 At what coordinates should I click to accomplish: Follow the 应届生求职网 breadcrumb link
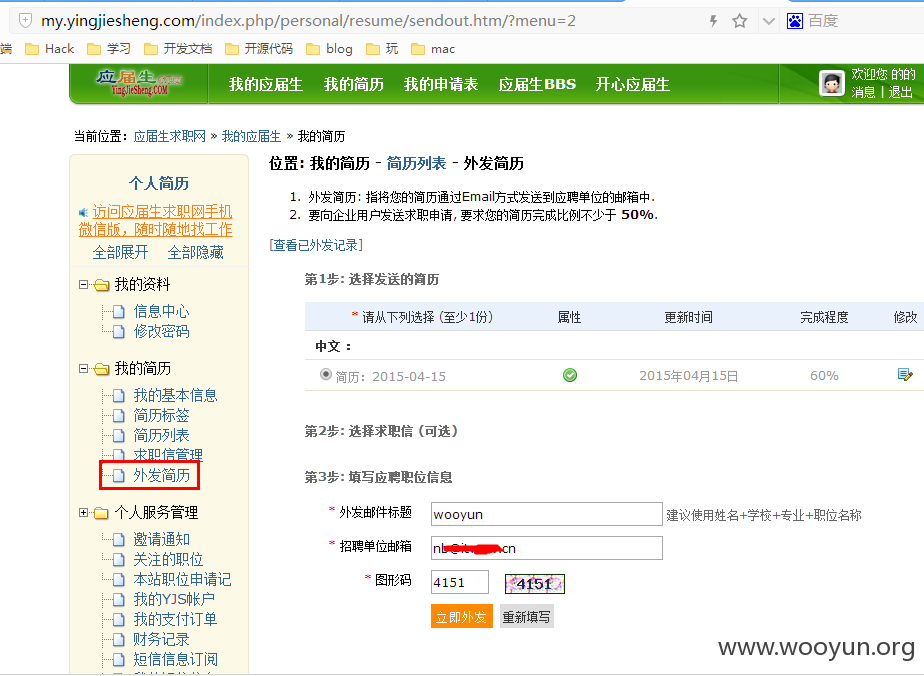(170, 137)
